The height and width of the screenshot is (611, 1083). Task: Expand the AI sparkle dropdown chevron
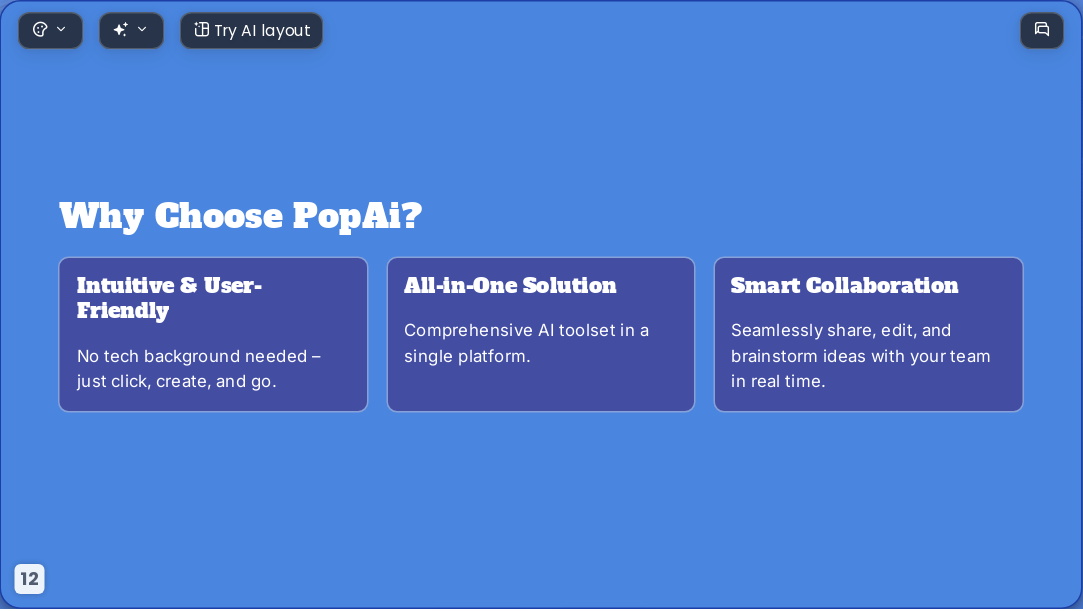click(142, 29)
